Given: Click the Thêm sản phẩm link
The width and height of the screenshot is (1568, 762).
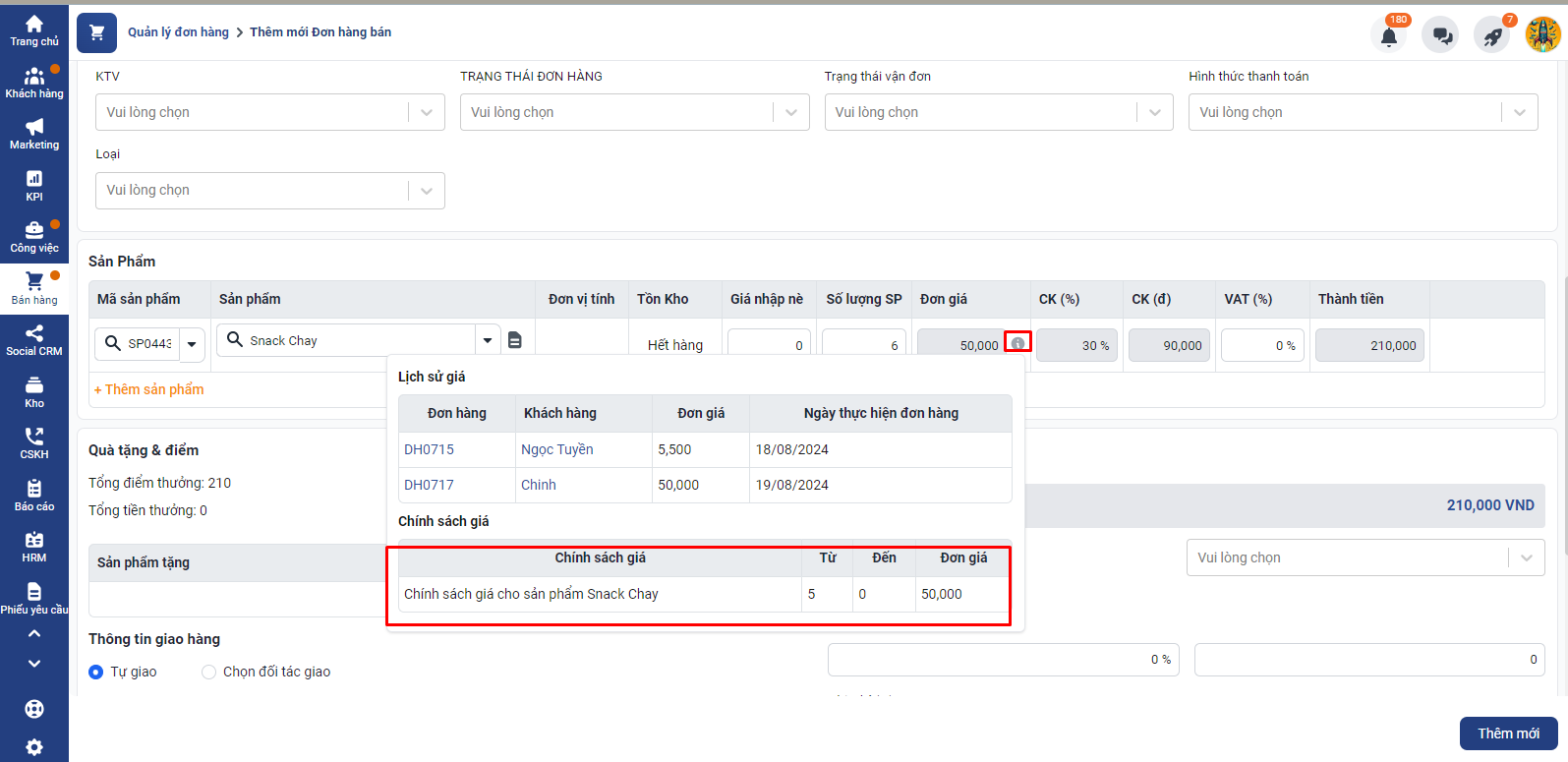Looking at the screenshot, I should coord(149,389).
